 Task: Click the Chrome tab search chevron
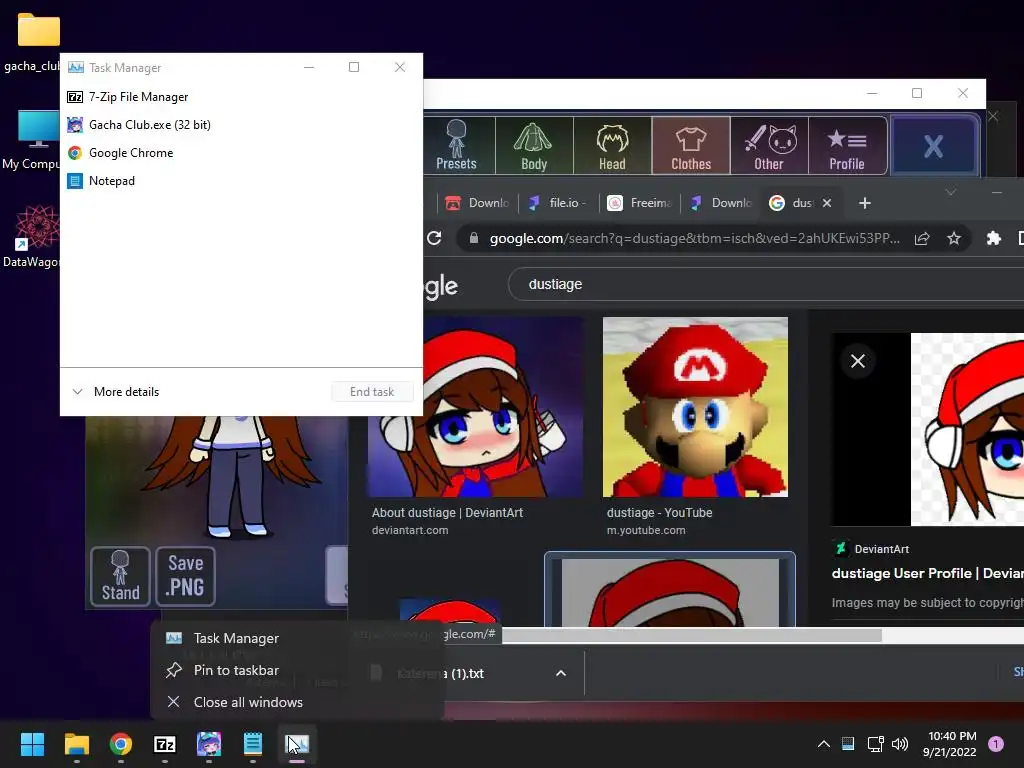[951, 192]
